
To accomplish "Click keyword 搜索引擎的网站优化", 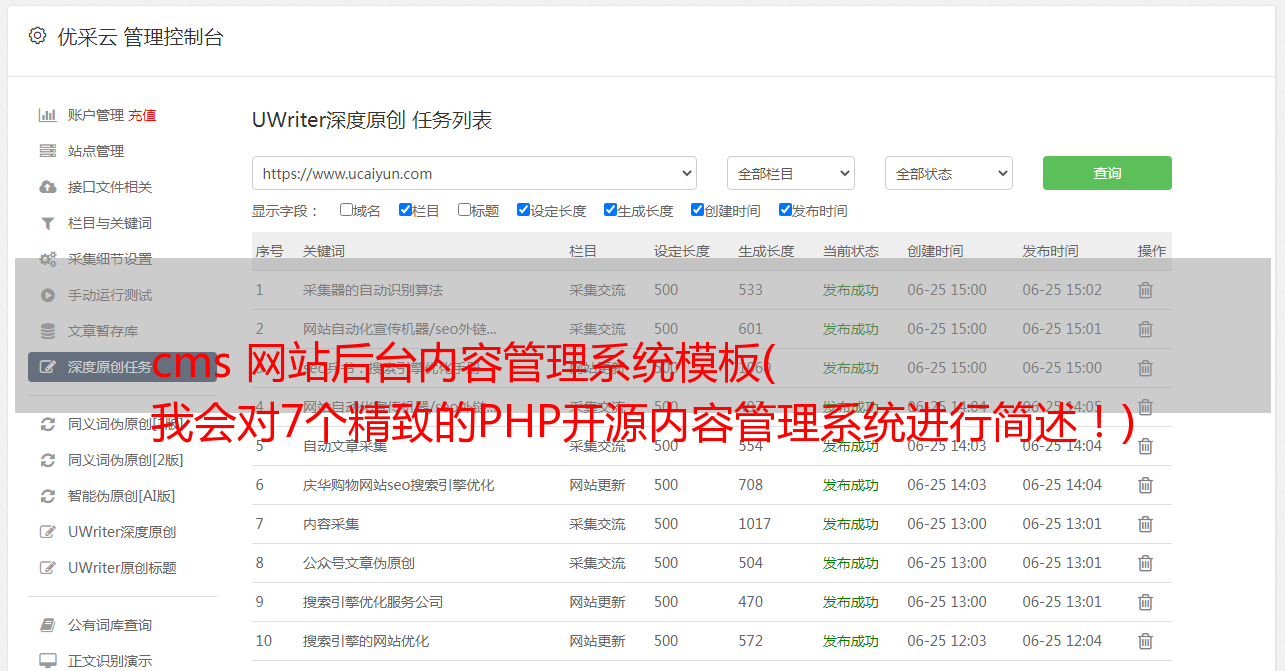I will point(366,641).
